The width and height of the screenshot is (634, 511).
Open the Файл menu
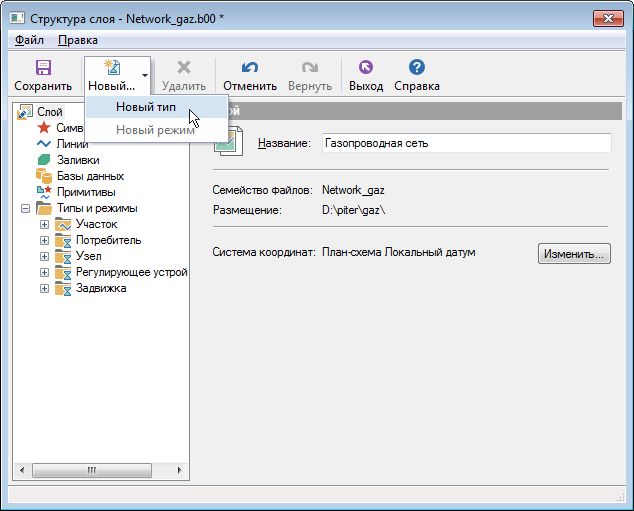tap(29, 40)
